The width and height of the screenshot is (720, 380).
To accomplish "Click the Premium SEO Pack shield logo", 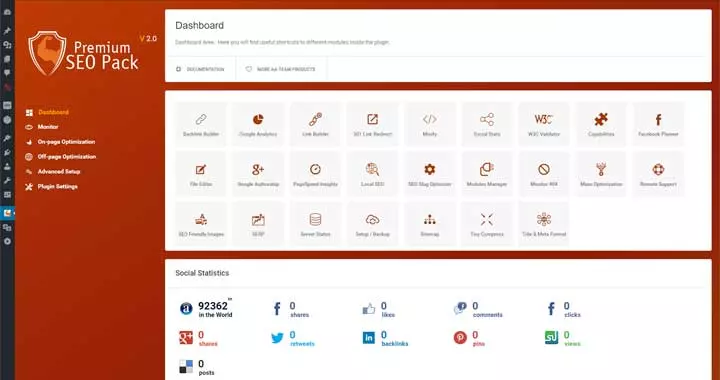I will point(47,53).
